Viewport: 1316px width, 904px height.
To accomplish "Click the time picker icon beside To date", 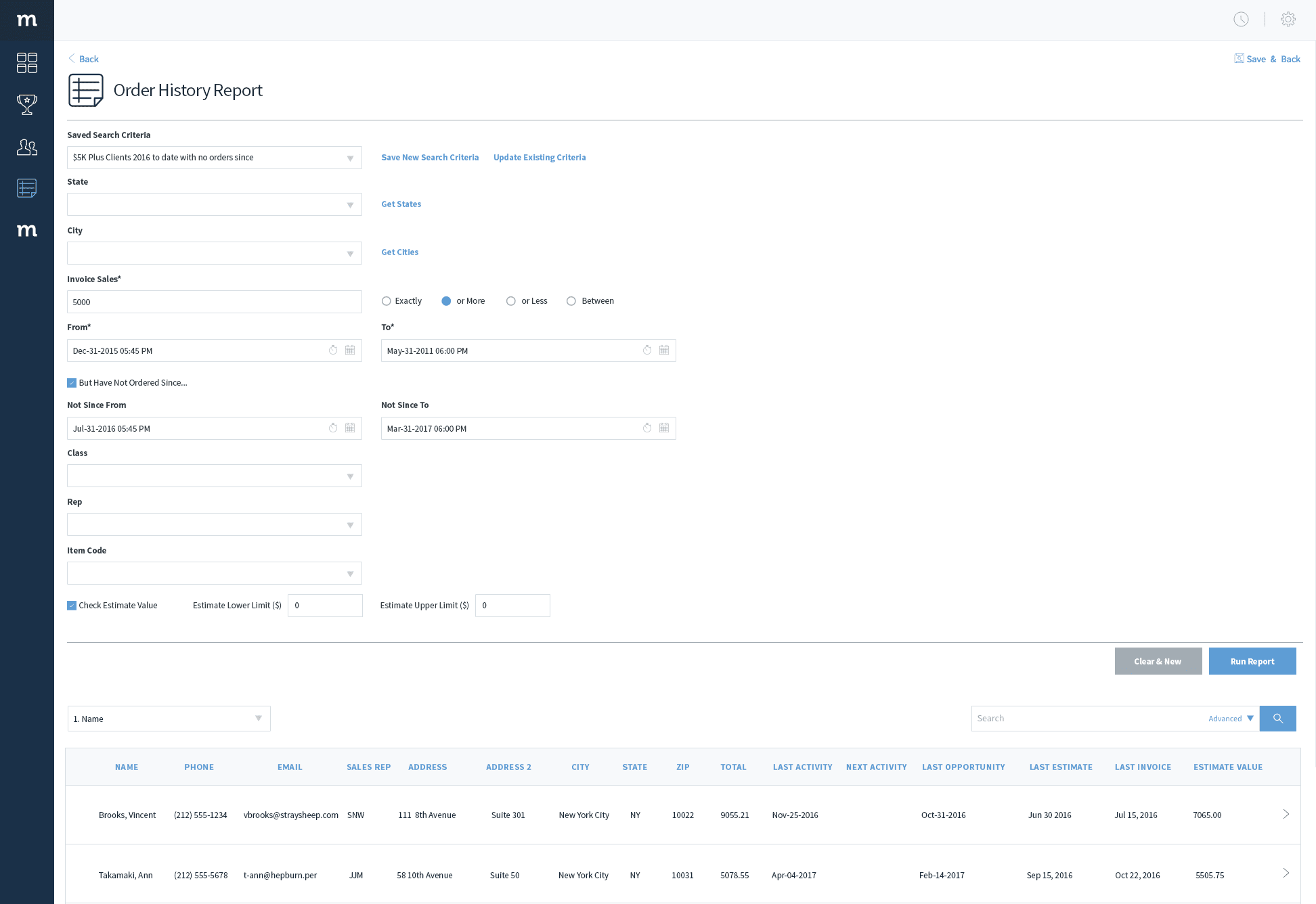I will point(646,351).
